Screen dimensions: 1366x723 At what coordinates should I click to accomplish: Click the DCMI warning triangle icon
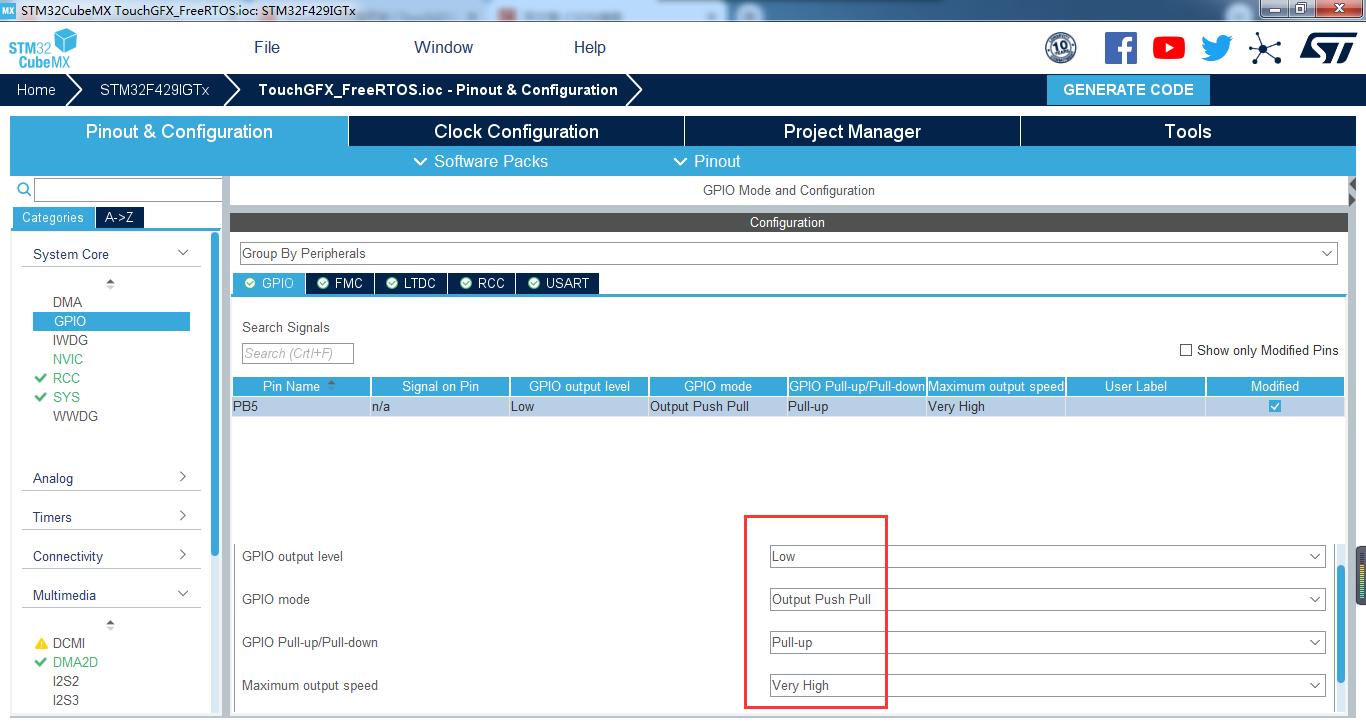pyautogui.click(x=41, y=644)
